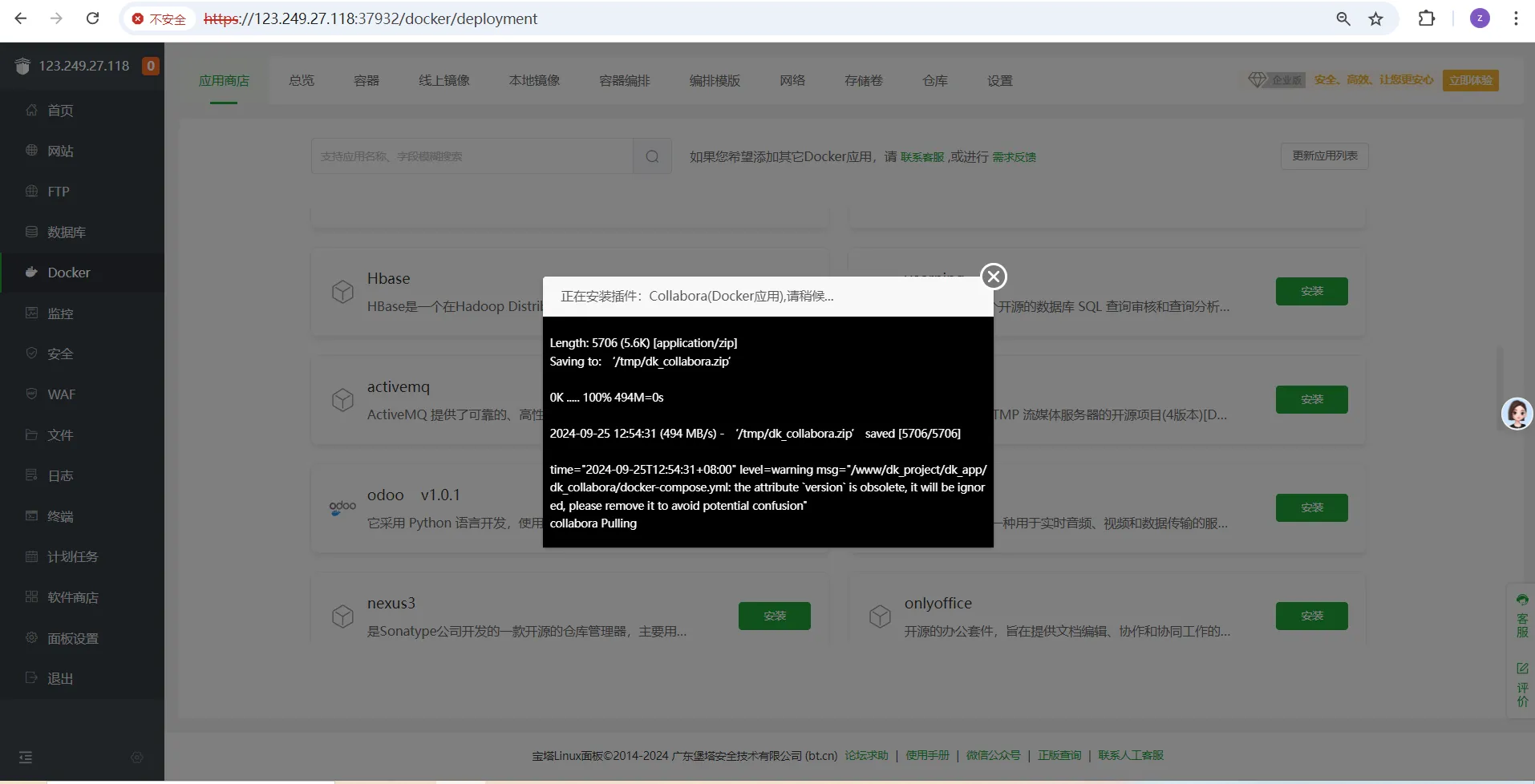Open the 使用手册 manual link
The image size is (1535, 784).
tap(928, 755)
